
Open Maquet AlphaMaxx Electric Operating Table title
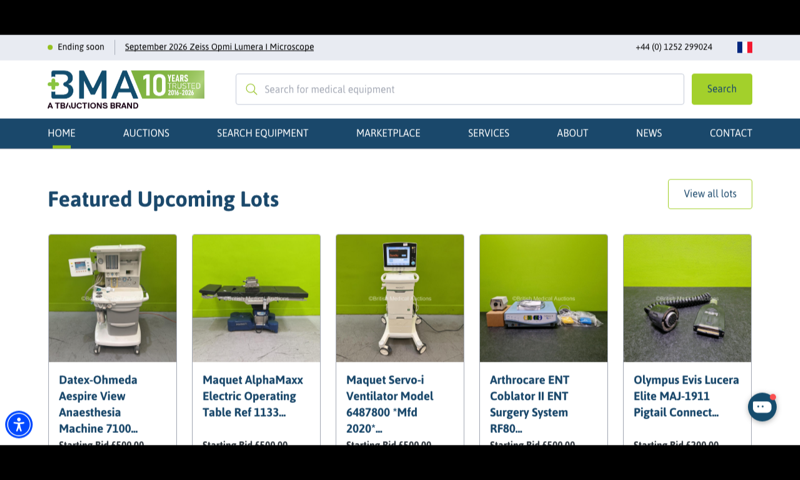[x=253, y=396]
